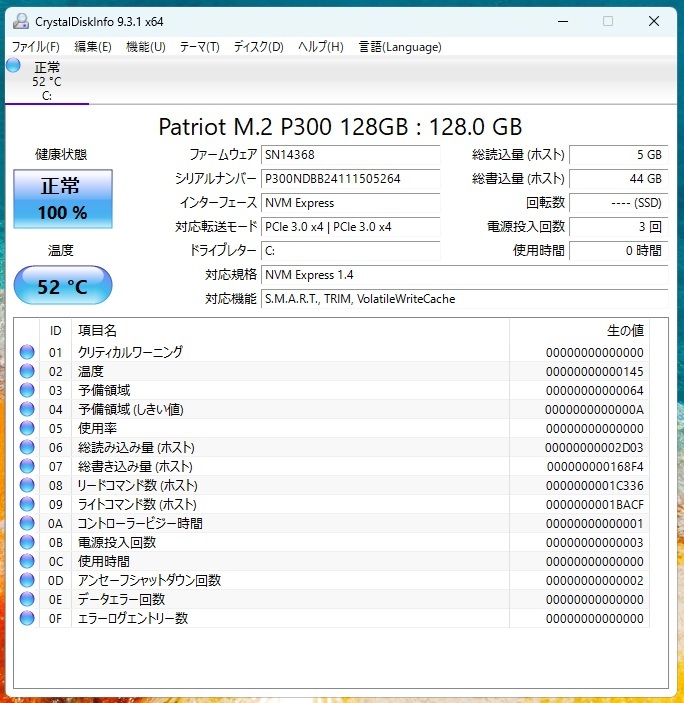Click the interface field NVM Express
The height and width of the screenshot is (703, 684).
[x=351, y=203]
